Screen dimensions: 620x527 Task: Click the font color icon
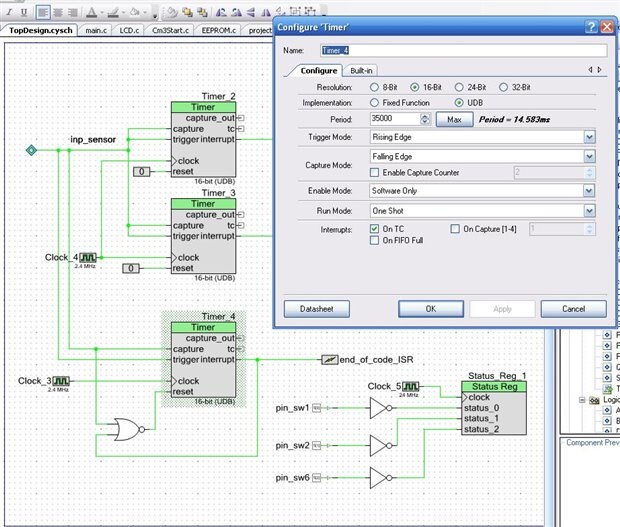pyautogui.click(x=91, y=13)
